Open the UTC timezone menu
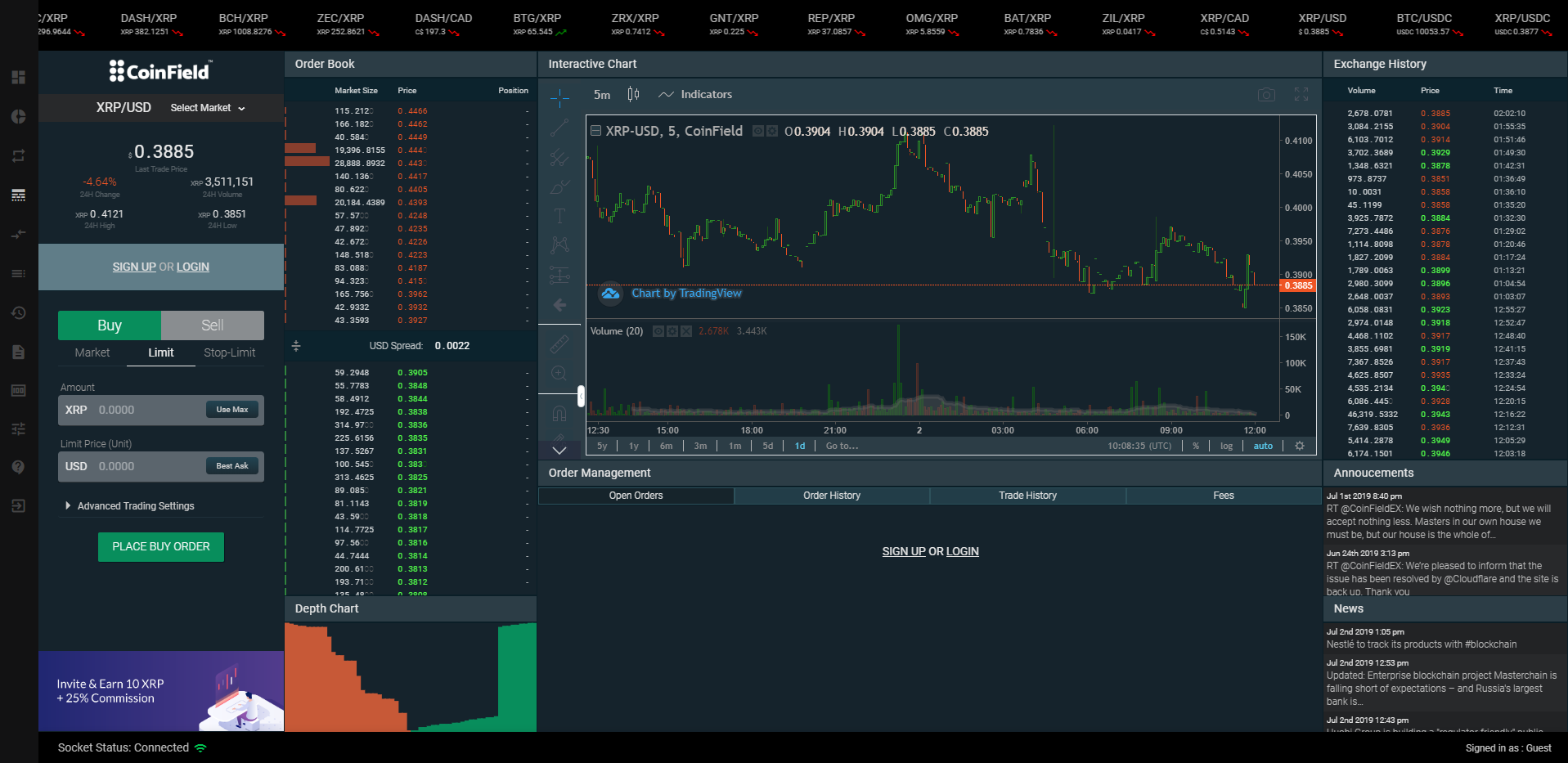 tap(1139, 446)
